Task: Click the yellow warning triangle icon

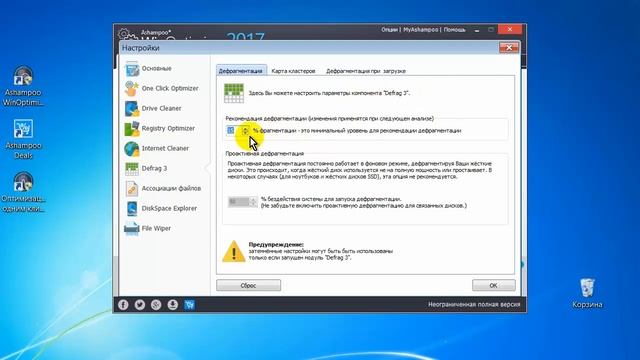Action: coord(233,251)
